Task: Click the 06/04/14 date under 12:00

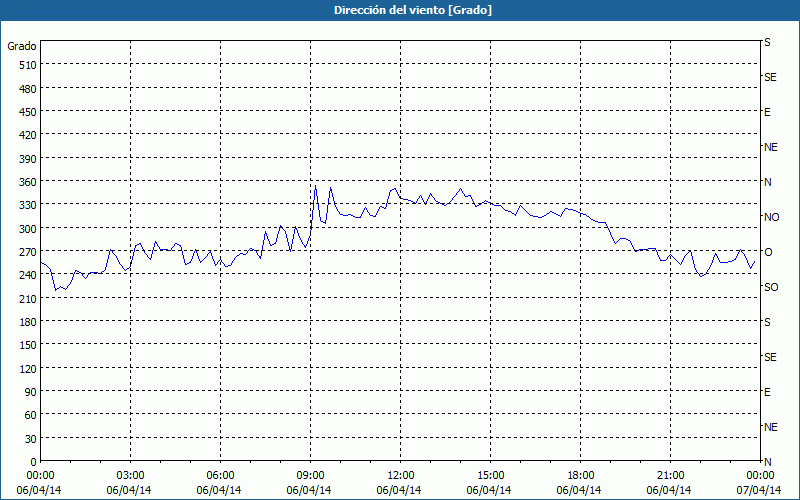Action: click(x=399, y=490)
